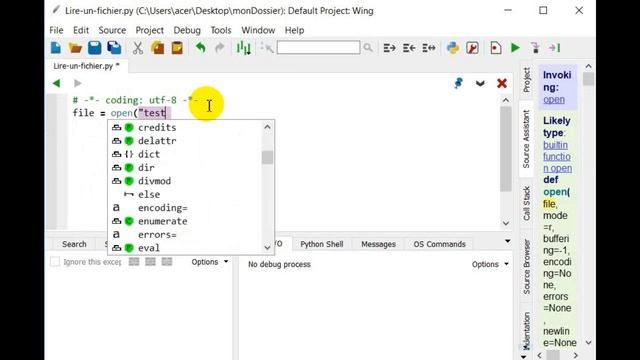Follow the 'builtin function open' link

557,157
